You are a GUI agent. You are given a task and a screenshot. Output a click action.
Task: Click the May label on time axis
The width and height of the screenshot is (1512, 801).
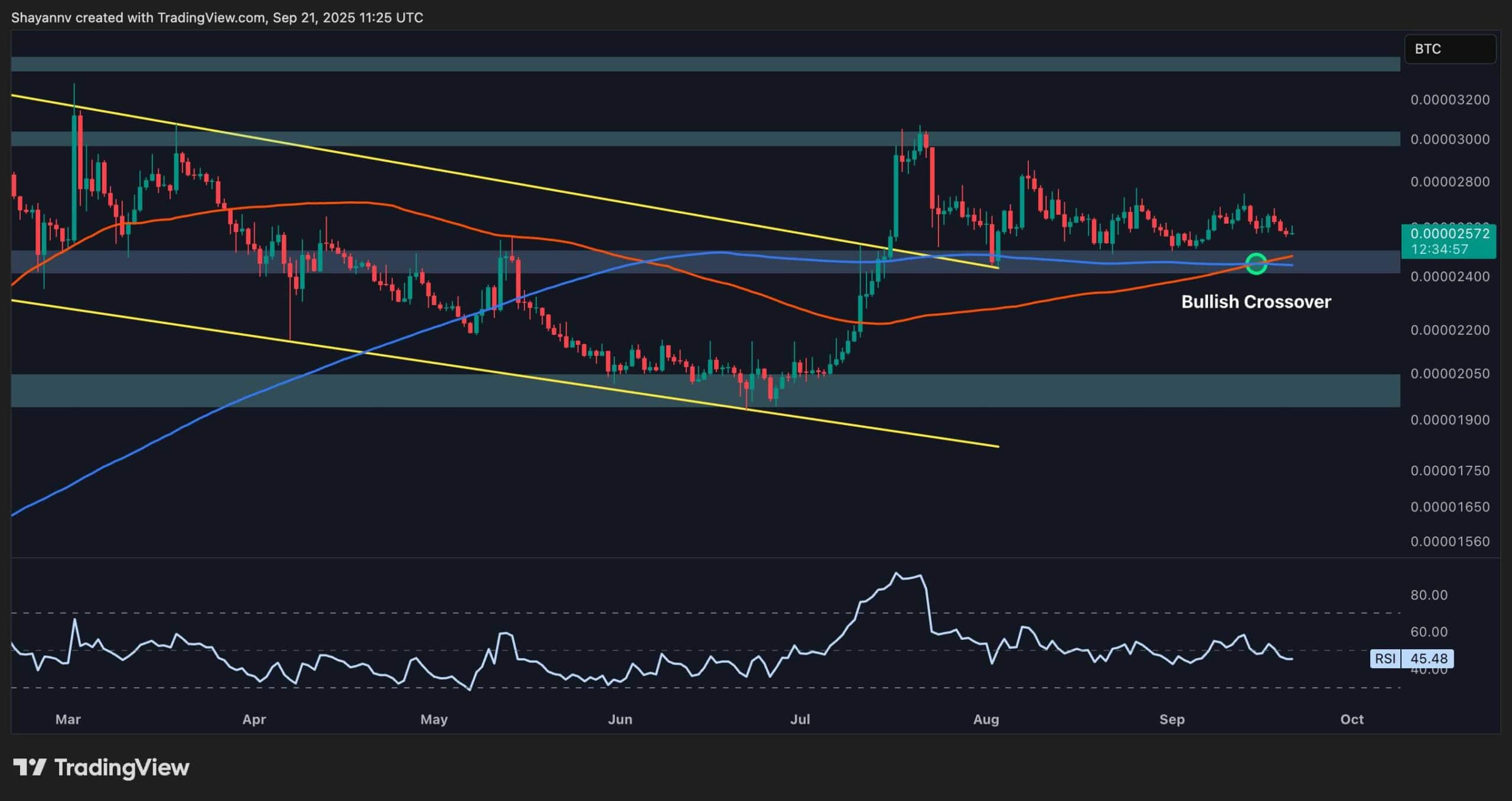pyautogui.click(x=434, y=720)
